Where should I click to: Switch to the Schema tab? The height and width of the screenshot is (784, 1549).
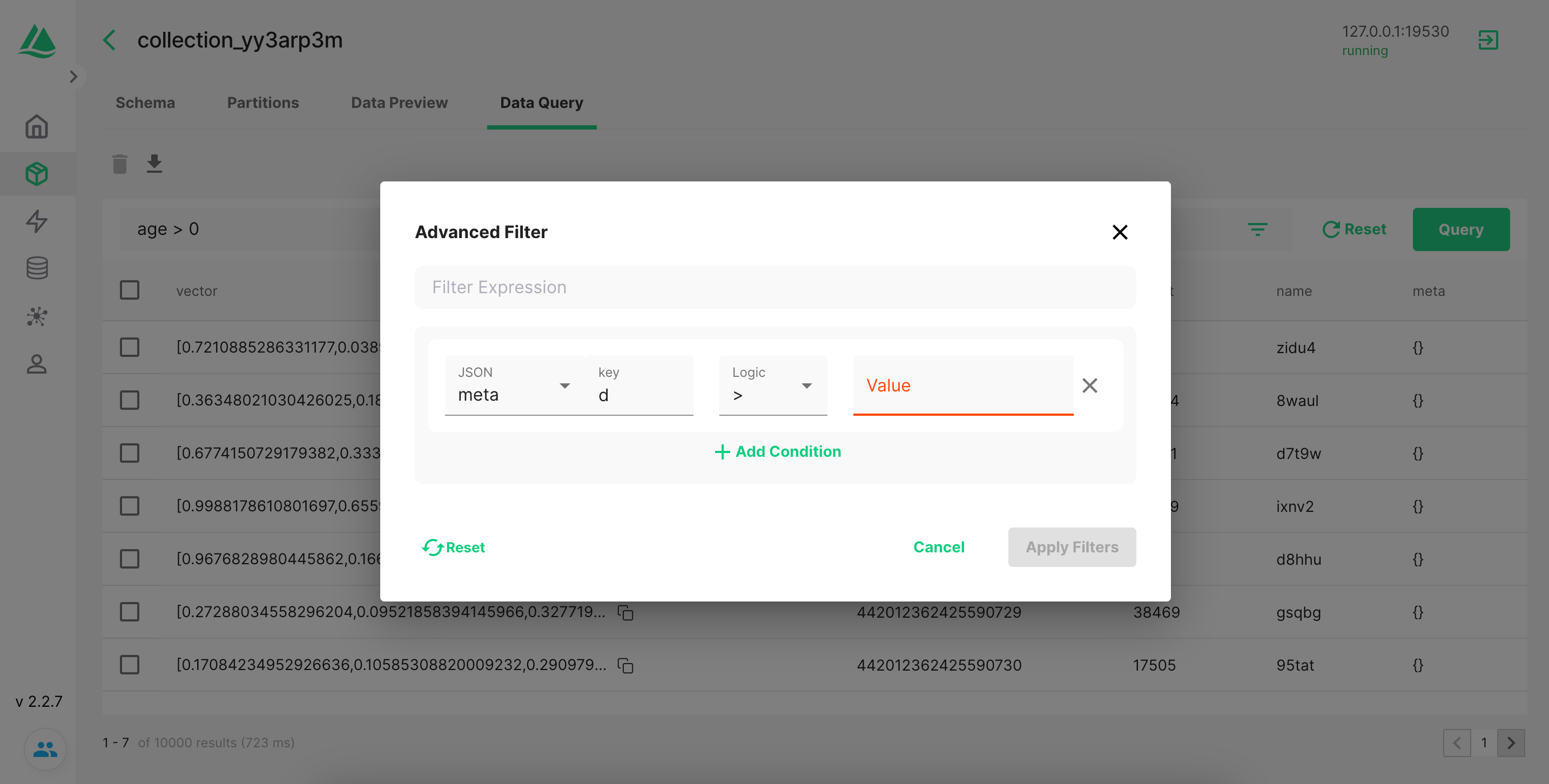[145, 103]
